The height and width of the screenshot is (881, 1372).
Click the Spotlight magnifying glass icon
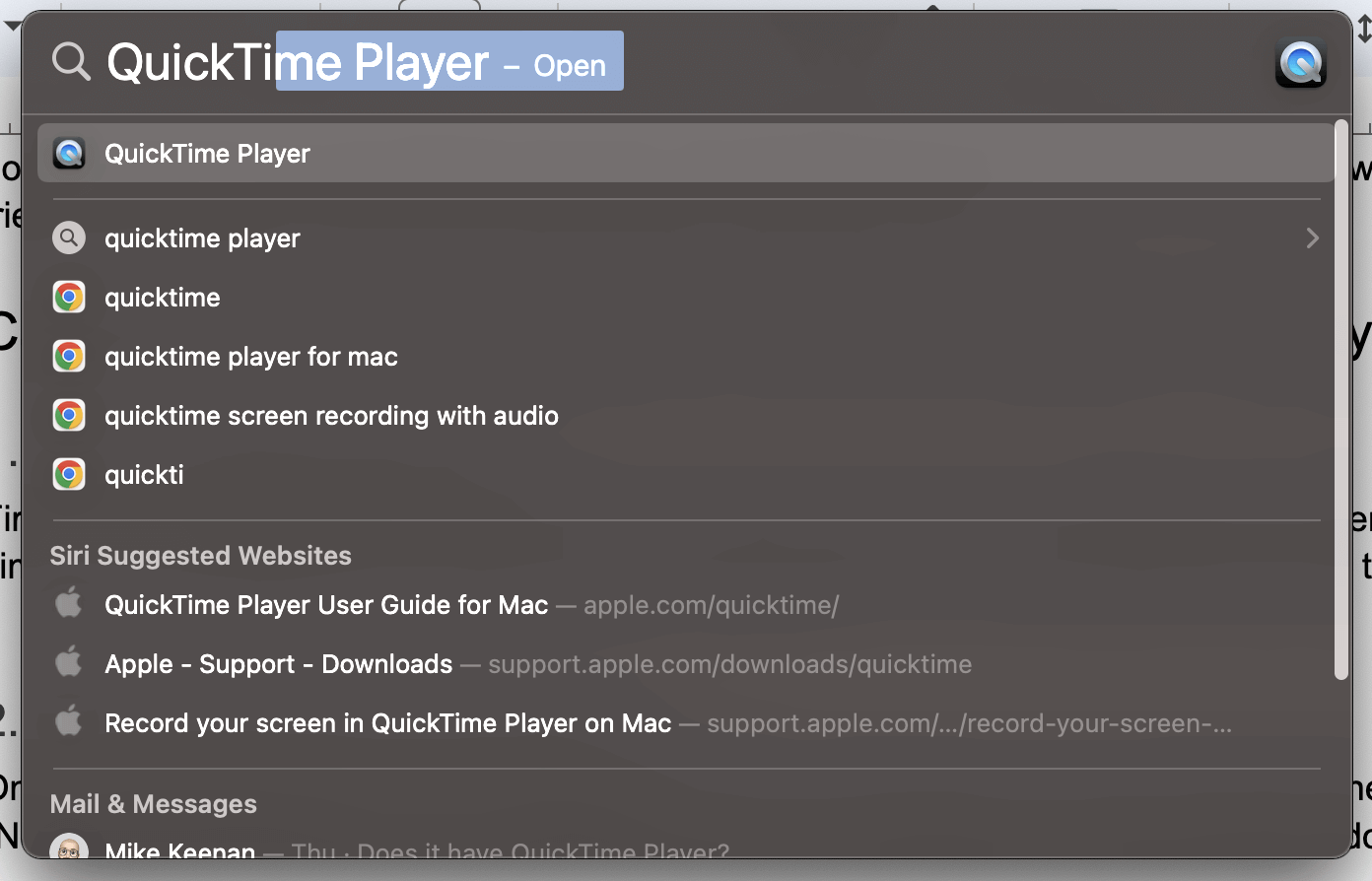coord(71,61)
